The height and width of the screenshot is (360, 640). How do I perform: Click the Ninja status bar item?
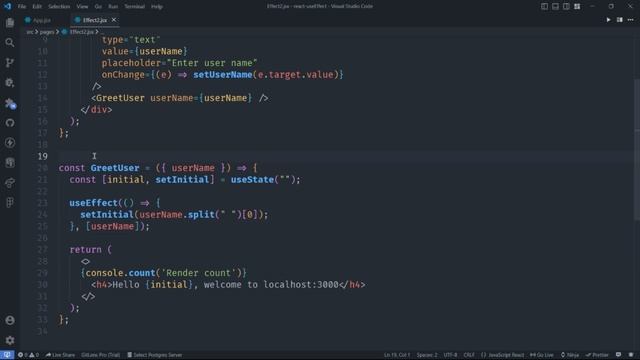[x=570, y=355]
